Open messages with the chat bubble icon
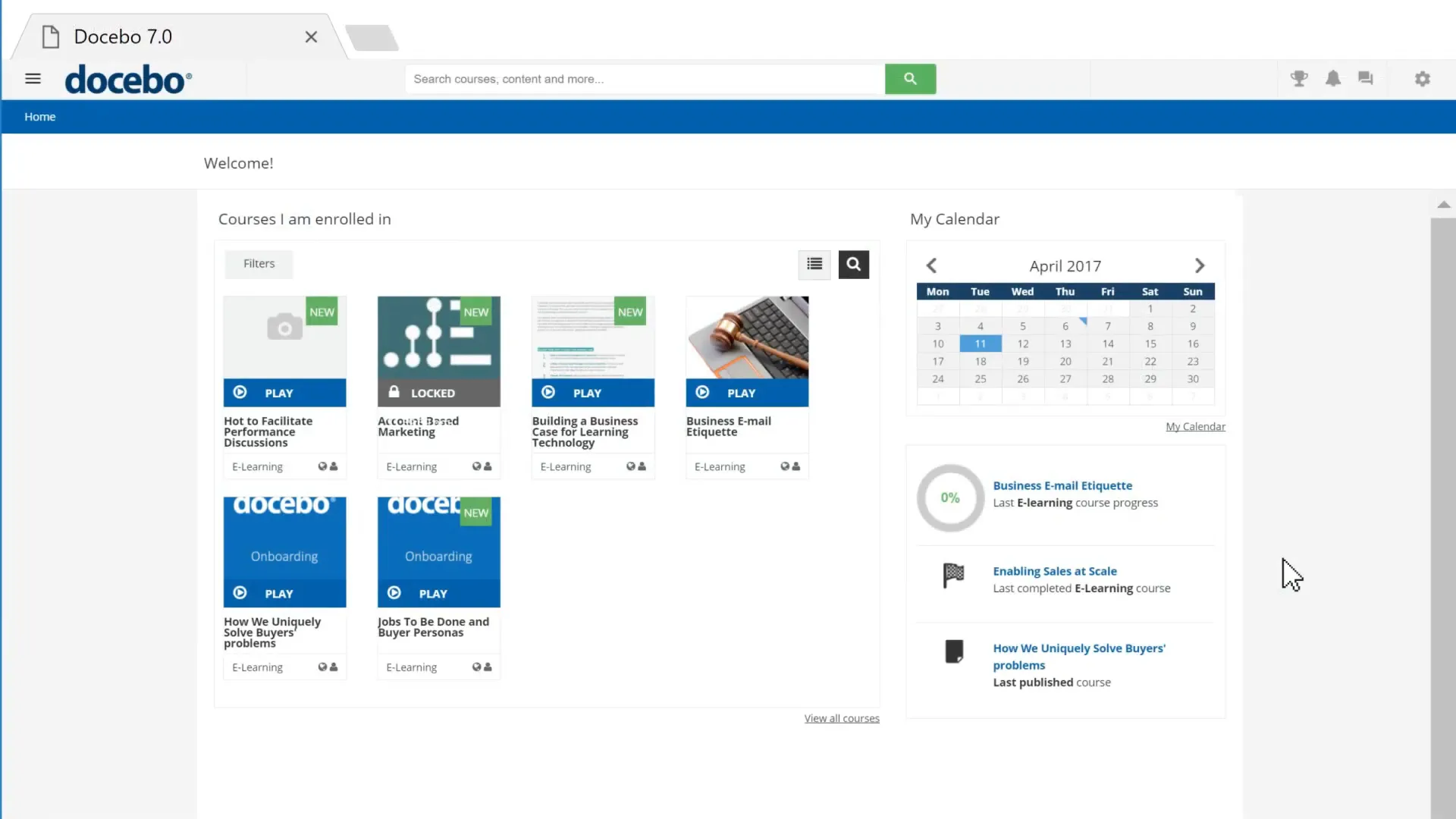Viewport: 1456px width, 819px height. click(x=1364, y=78)
